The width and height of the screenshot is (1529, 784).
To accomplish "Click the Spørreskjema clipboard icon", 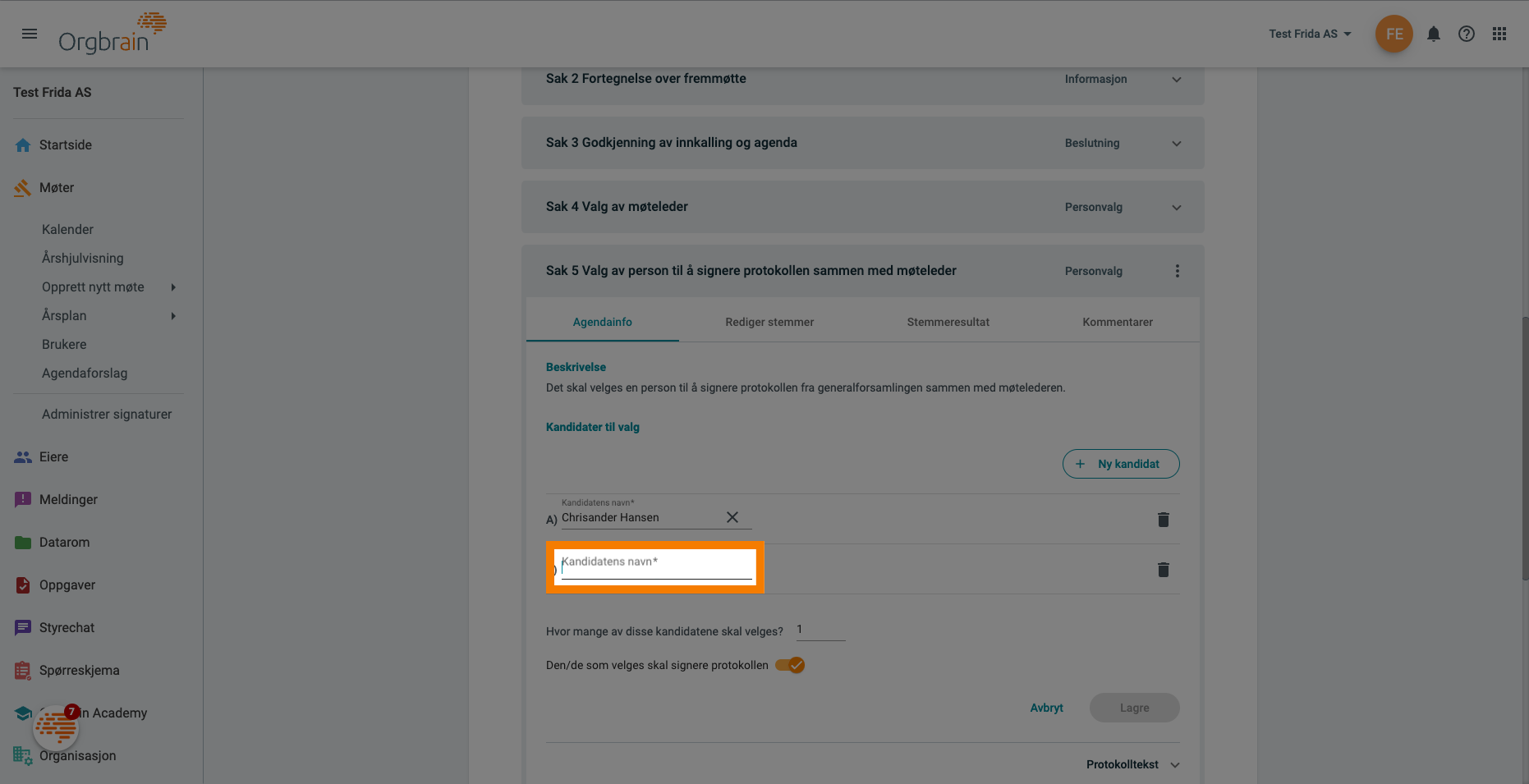I will 23,671.
